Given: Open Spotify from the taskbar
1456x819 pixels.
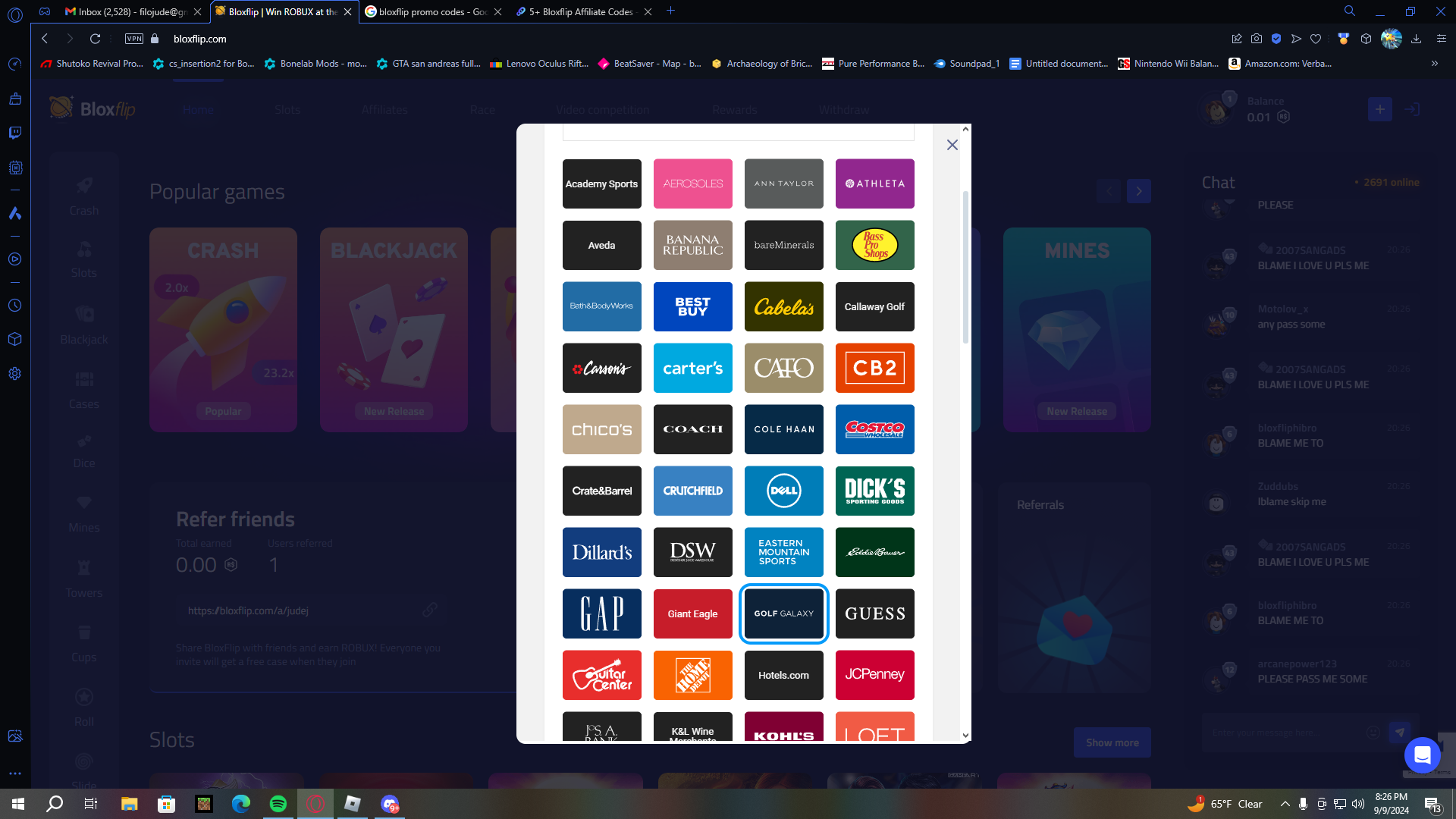Looking at the screenshot, I should (x=278, y=804).
